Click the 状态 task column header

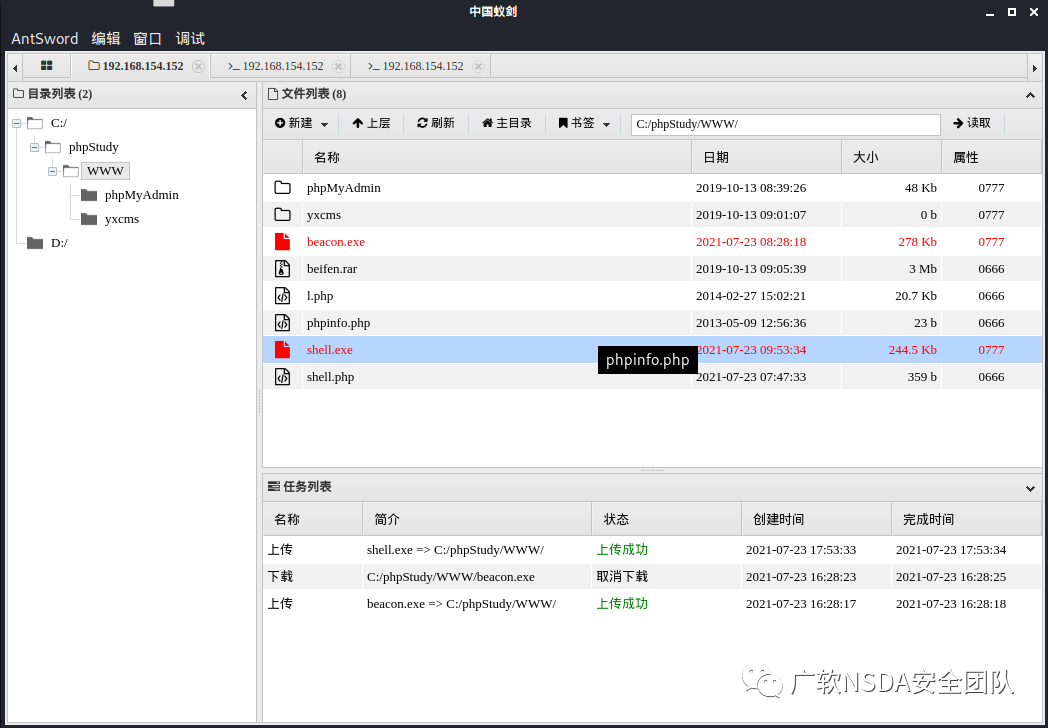point(666,519)
